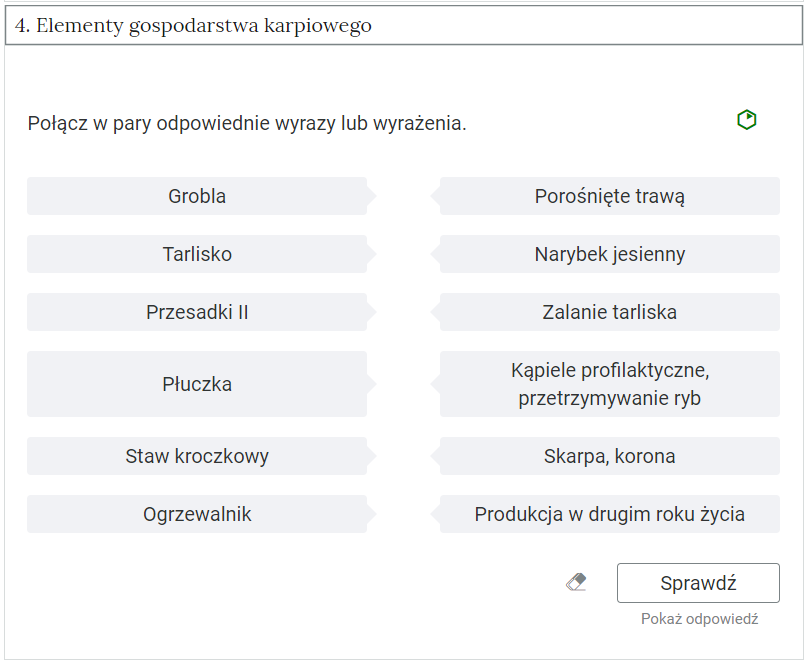Screen dimensions: 807x663
Task: Select the Przesadki II tile
Action: point(197,312)
